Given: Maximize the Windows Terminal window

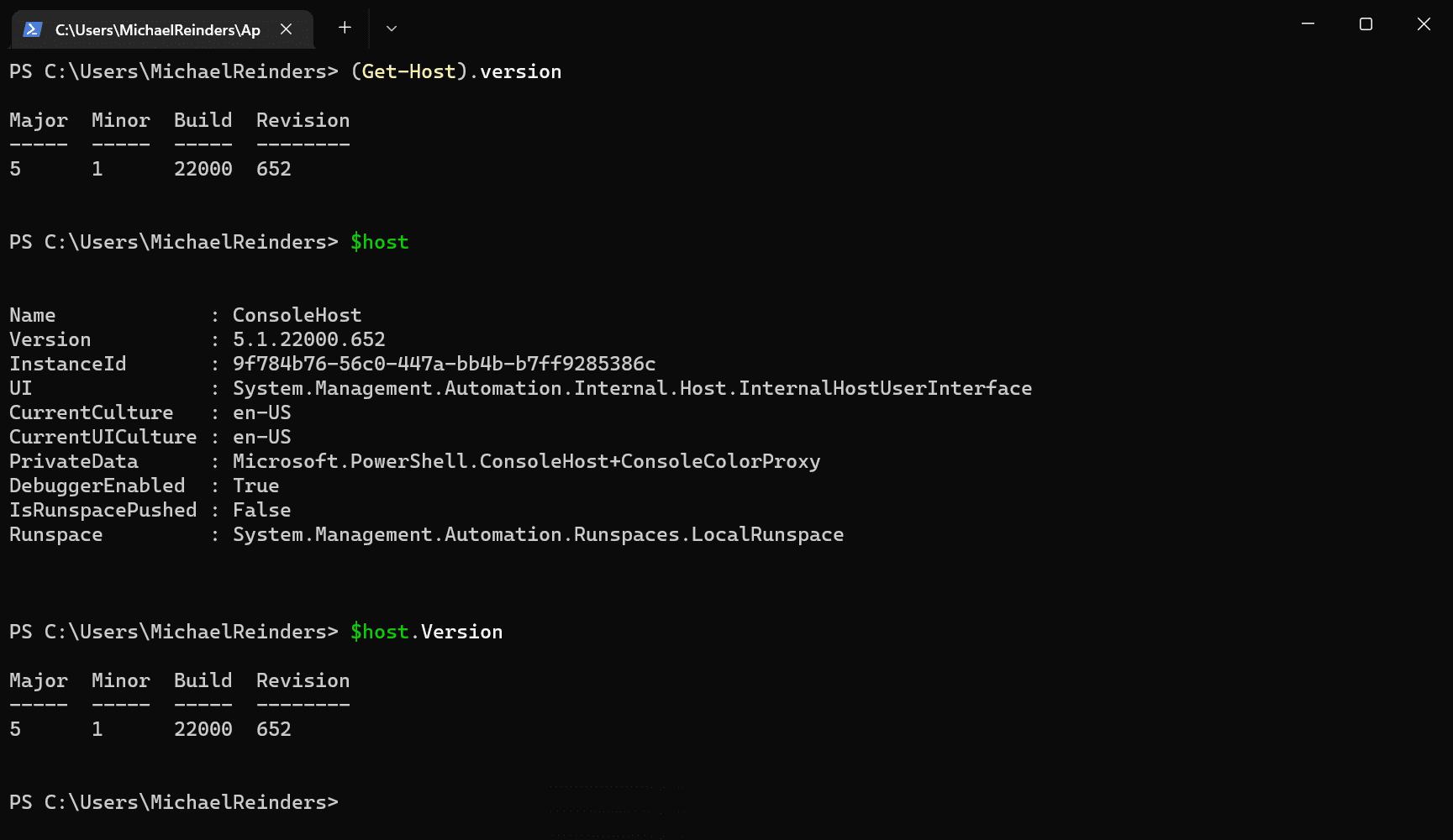Looking at the screenshot, I should pyautogui.click(x=1364, y=24).
